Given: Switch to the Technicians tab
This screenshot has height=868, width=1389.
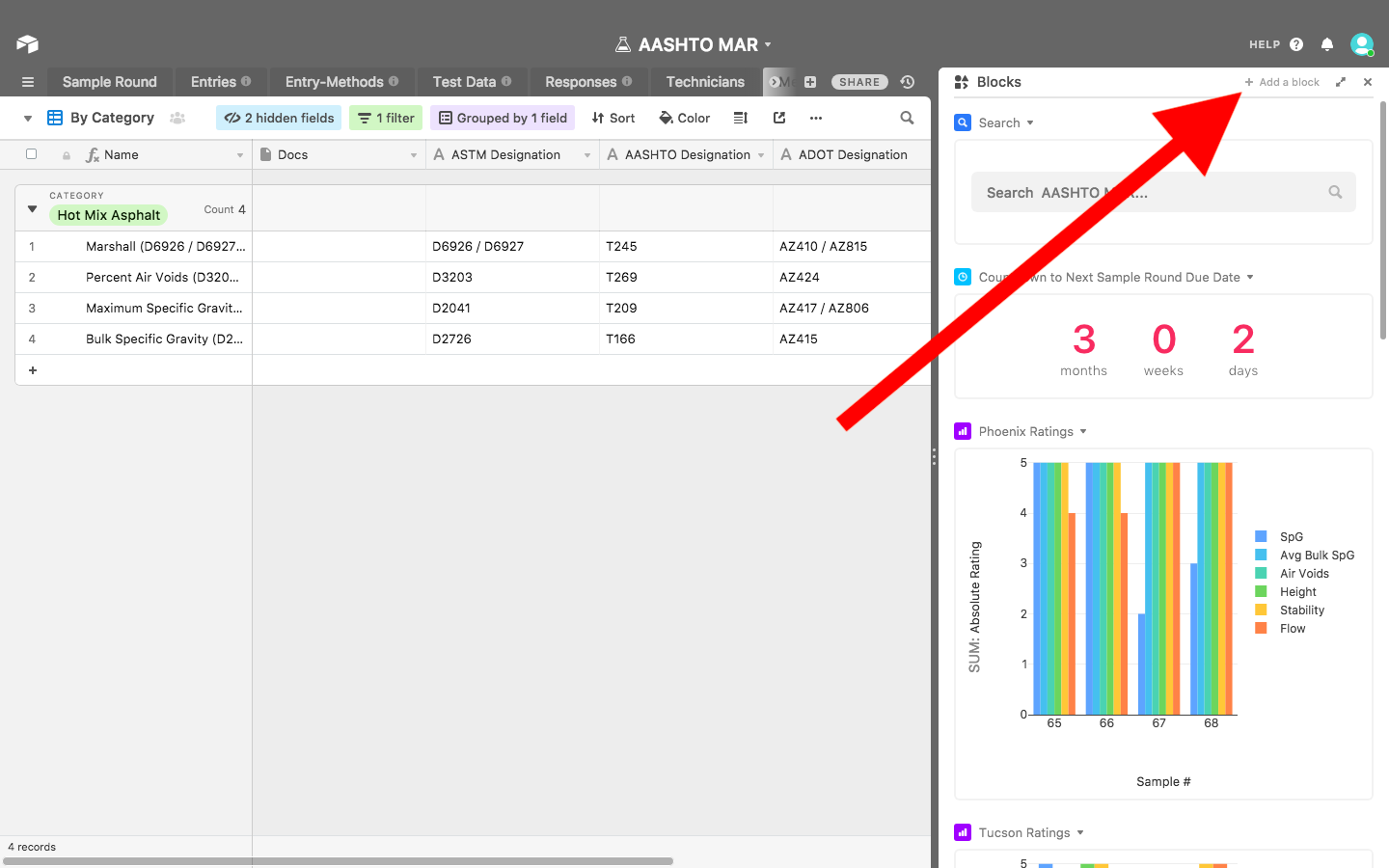Looking at the screenshot, I should (705, 82).
